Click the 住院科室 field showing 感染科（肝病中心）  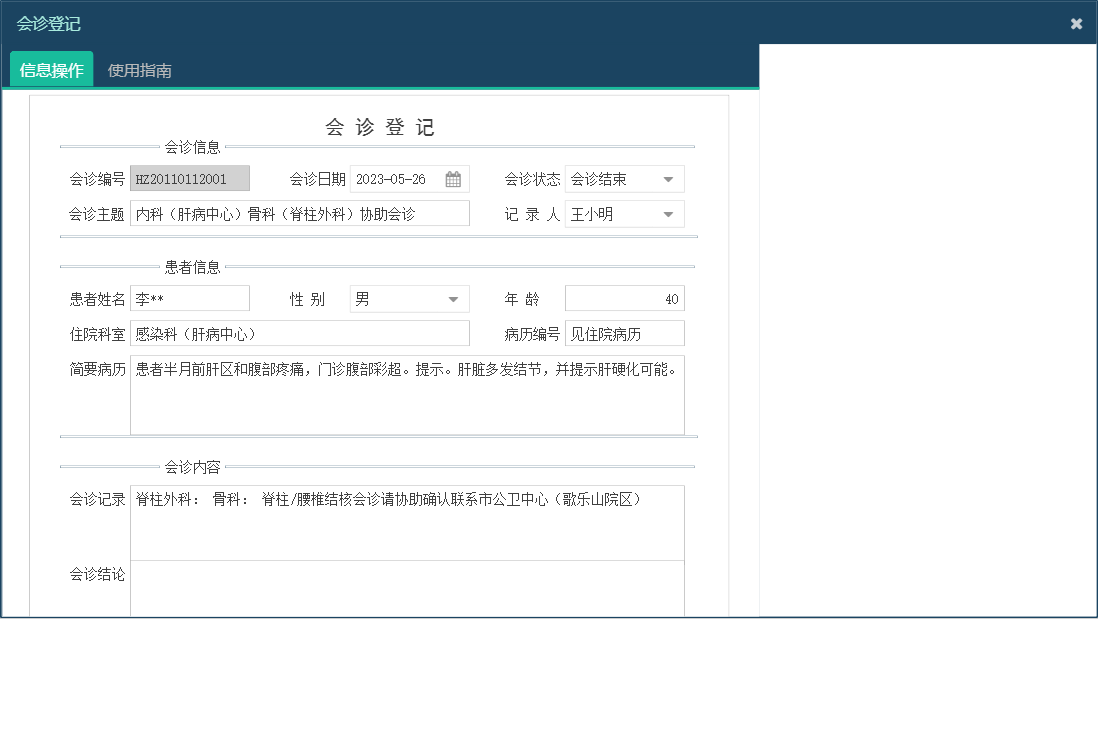(x=300, y=331)
